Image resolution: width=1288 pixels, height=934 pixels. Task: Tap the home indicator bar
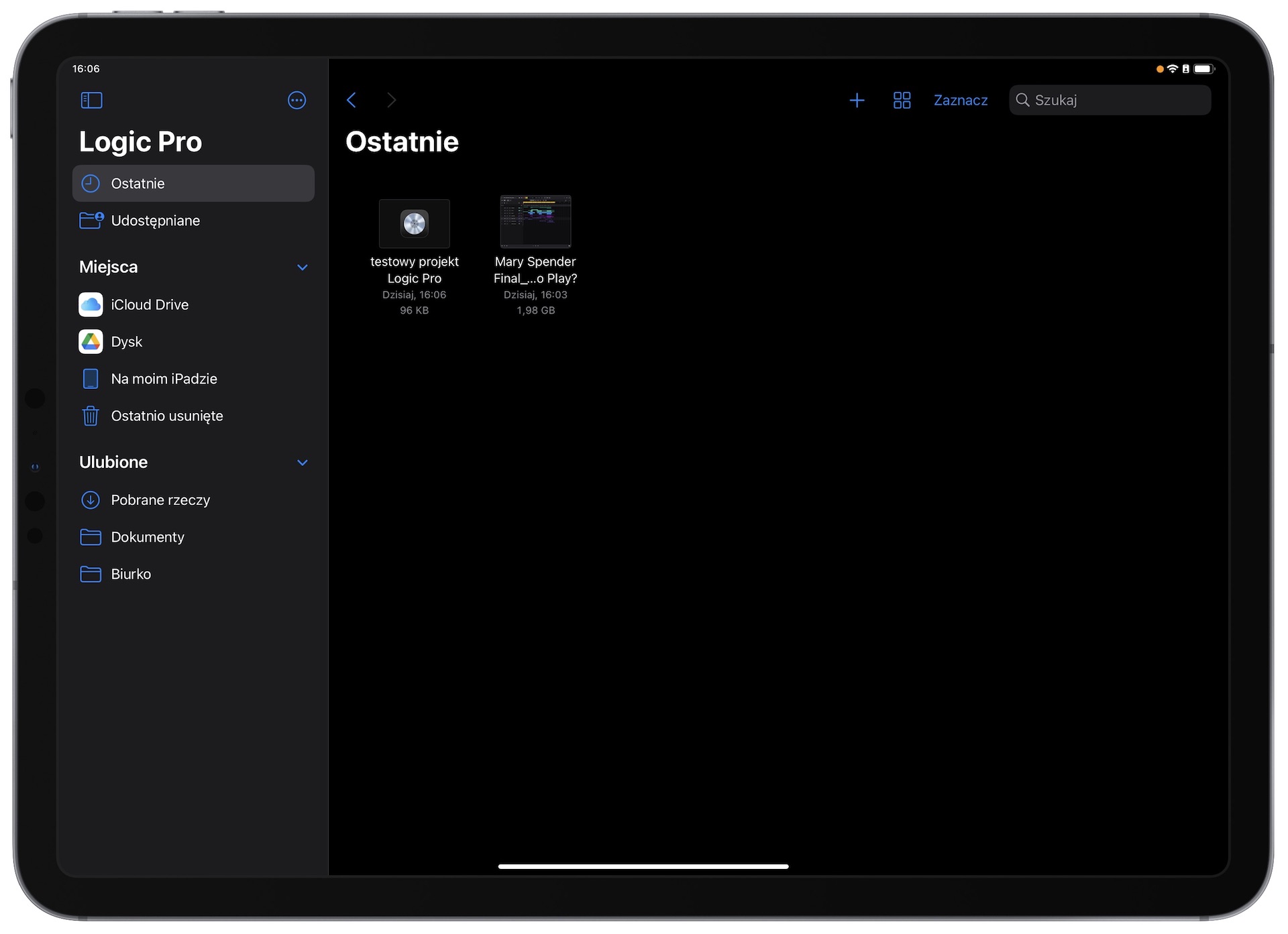point(643,867)
